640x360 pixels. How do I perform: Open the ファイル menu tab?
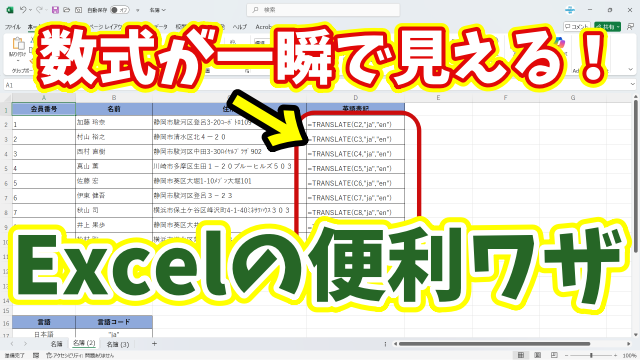pyautogui.click(x=13, y=27)
